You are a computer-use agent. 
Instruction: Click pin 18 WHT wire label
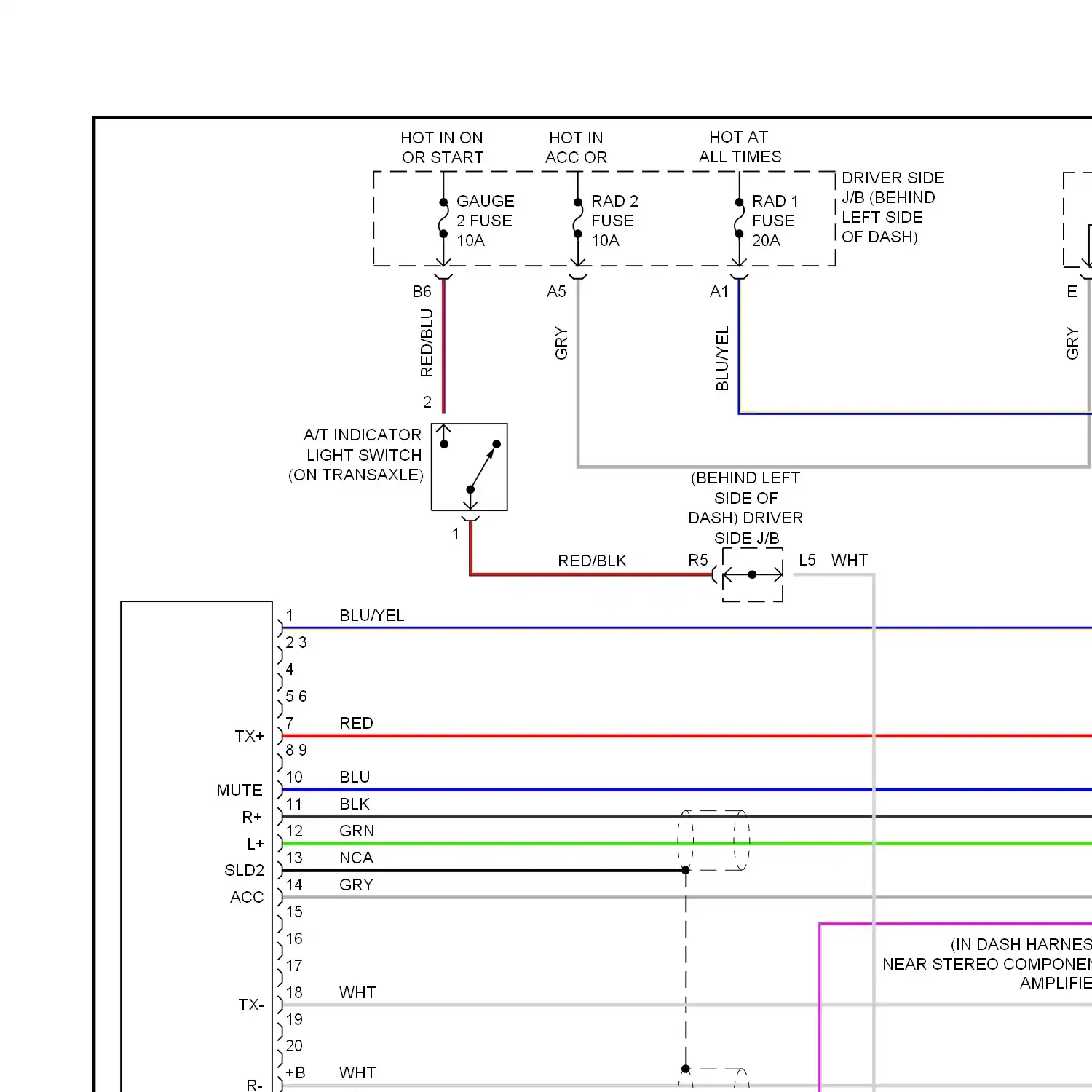coord(357,992)
